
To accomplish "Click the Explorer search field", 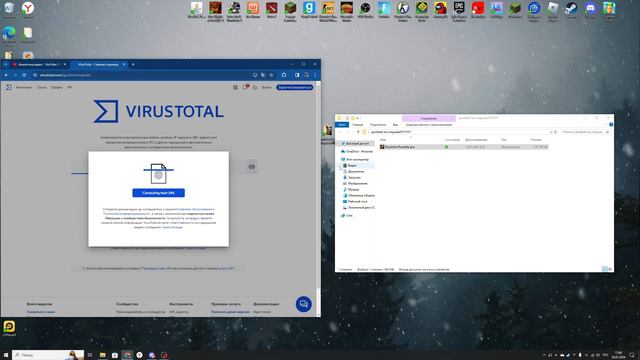I will tap(585, 132).
